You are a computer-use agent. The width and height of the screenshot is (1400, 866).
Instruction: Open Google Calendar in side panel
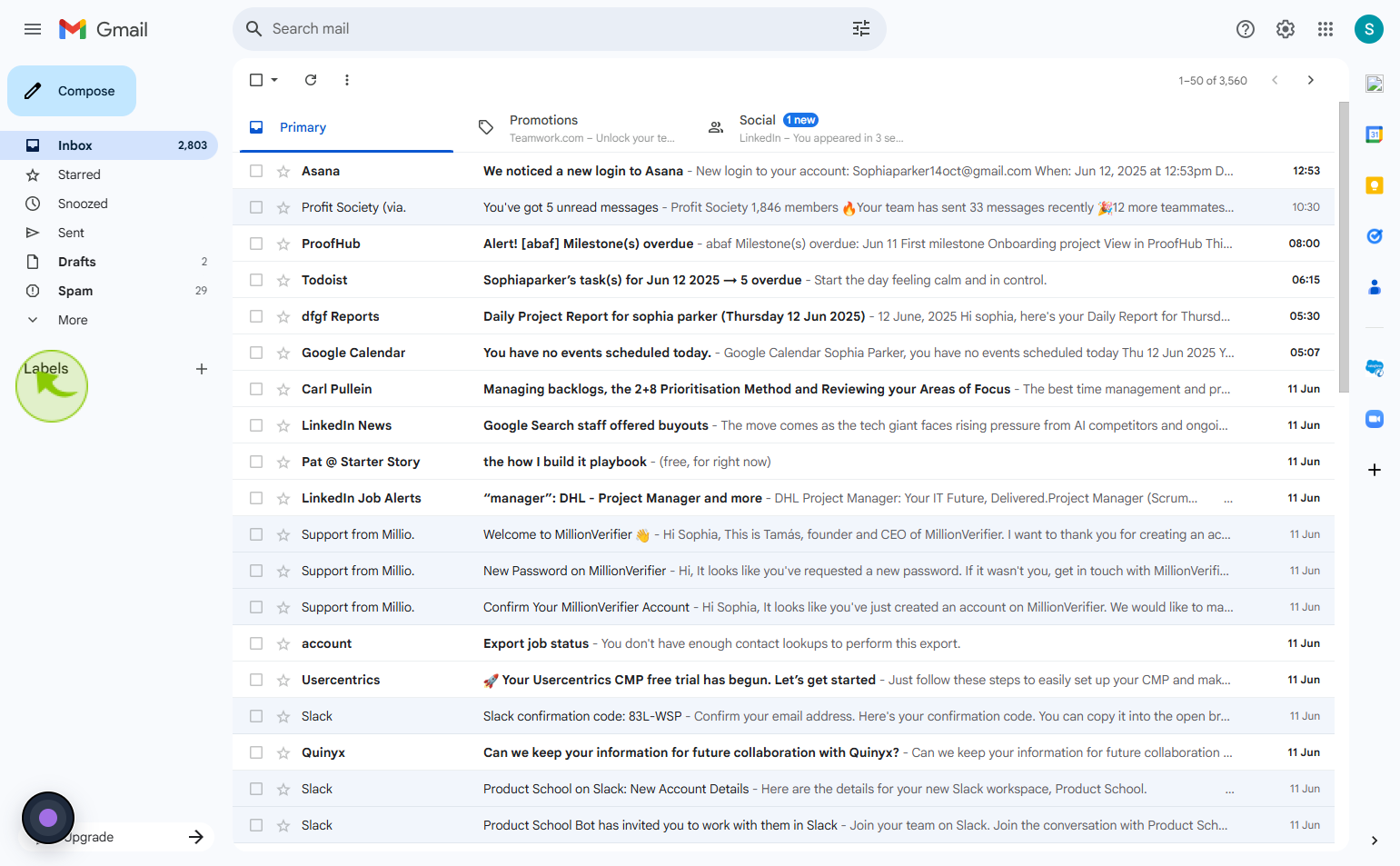click(1375, 134)
